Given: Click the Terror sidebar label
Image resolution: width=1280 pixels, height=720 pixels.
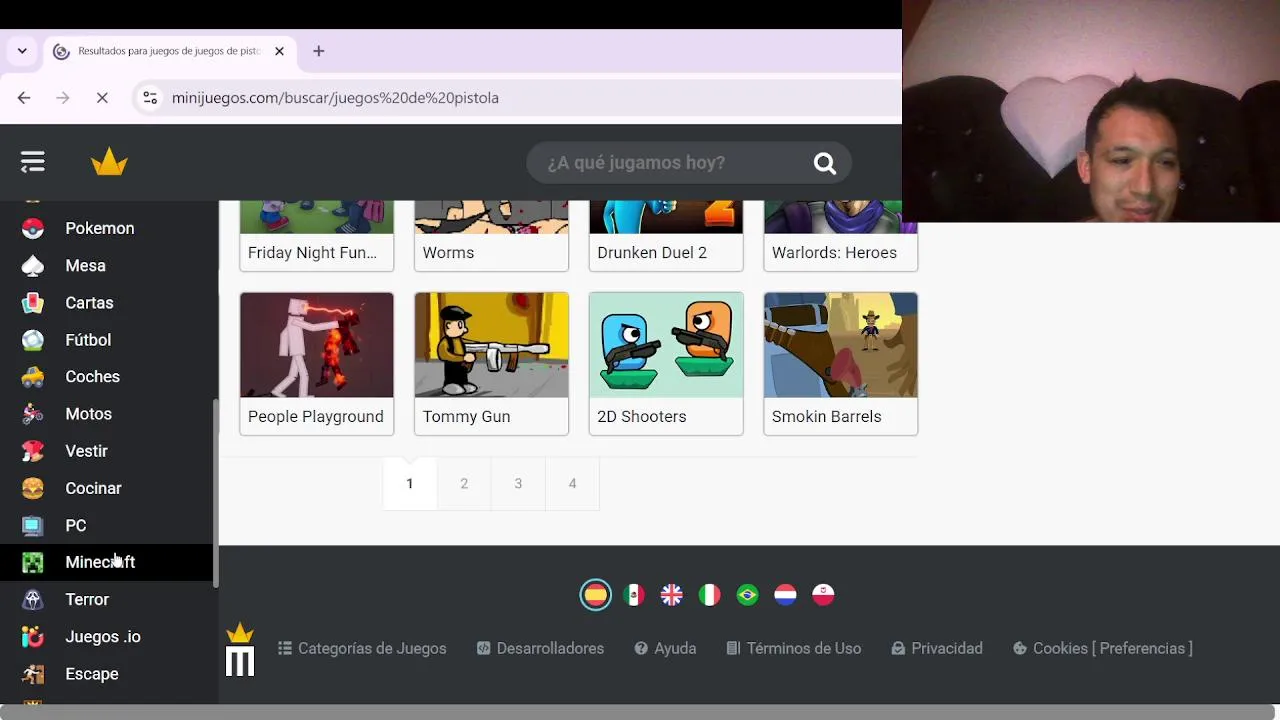Looking at the screenshot, I should tap(87, 599).
